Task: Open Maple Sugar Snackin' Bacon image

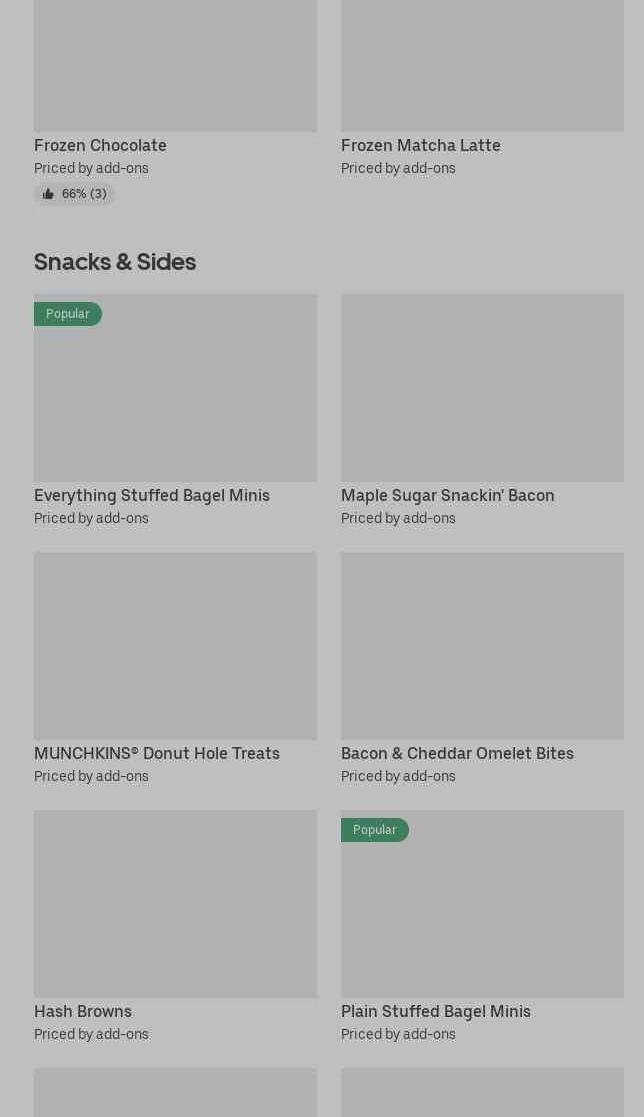Action: point(482,387)
